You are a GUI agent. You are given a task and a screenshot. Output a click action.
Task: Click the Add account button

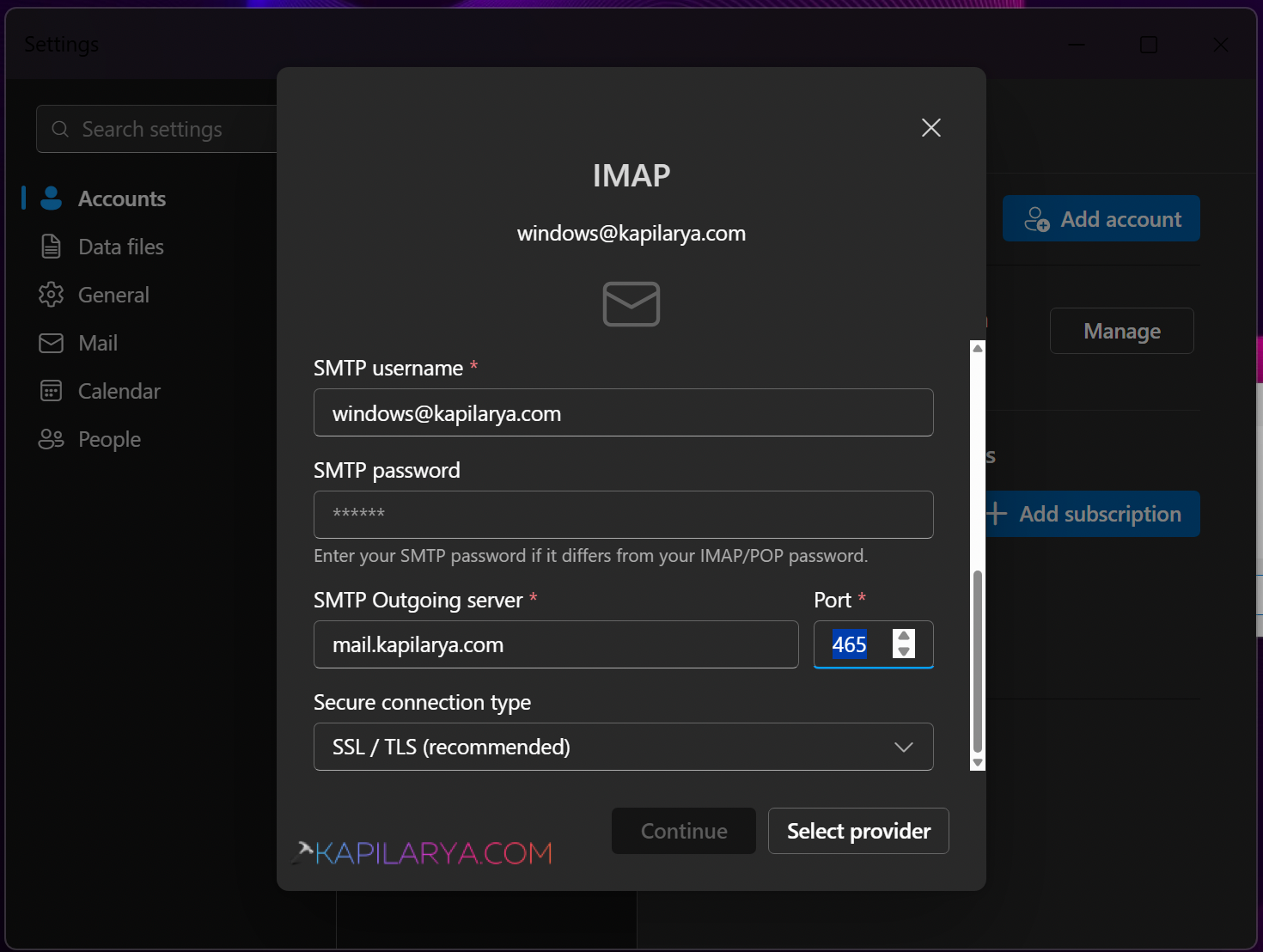click(x=1101, y=219)
